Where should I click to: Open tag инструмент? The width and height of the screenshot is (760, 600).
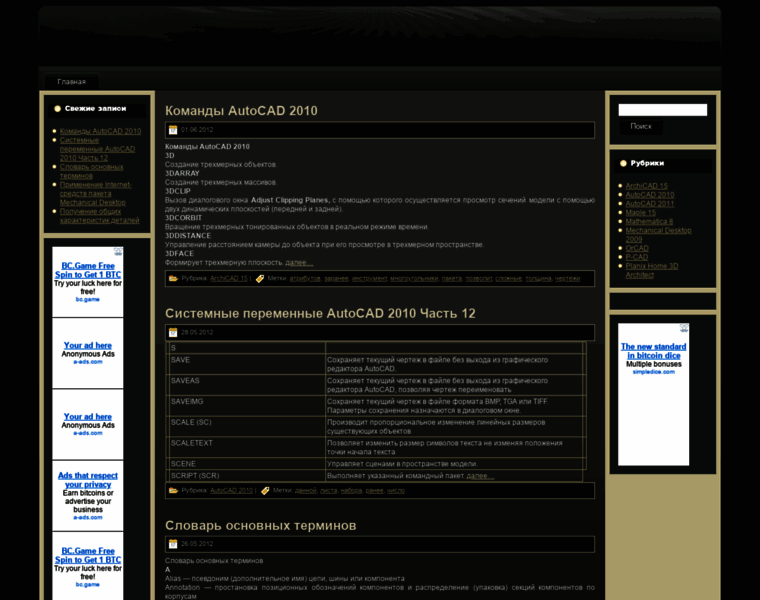point(369,278)
